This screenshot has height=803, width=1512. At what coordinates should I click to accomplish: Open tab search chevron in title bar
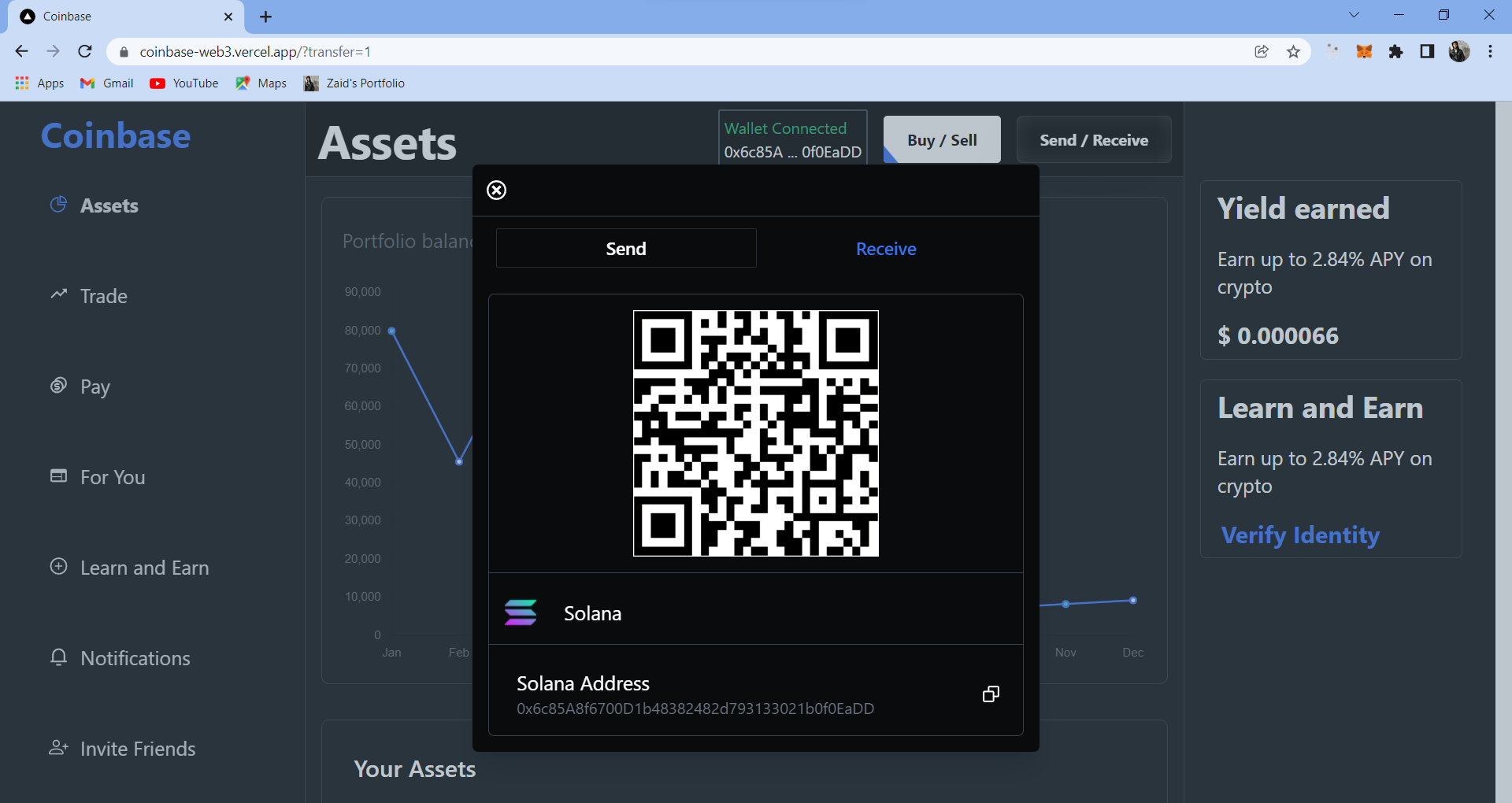[x=1354, y=15]
